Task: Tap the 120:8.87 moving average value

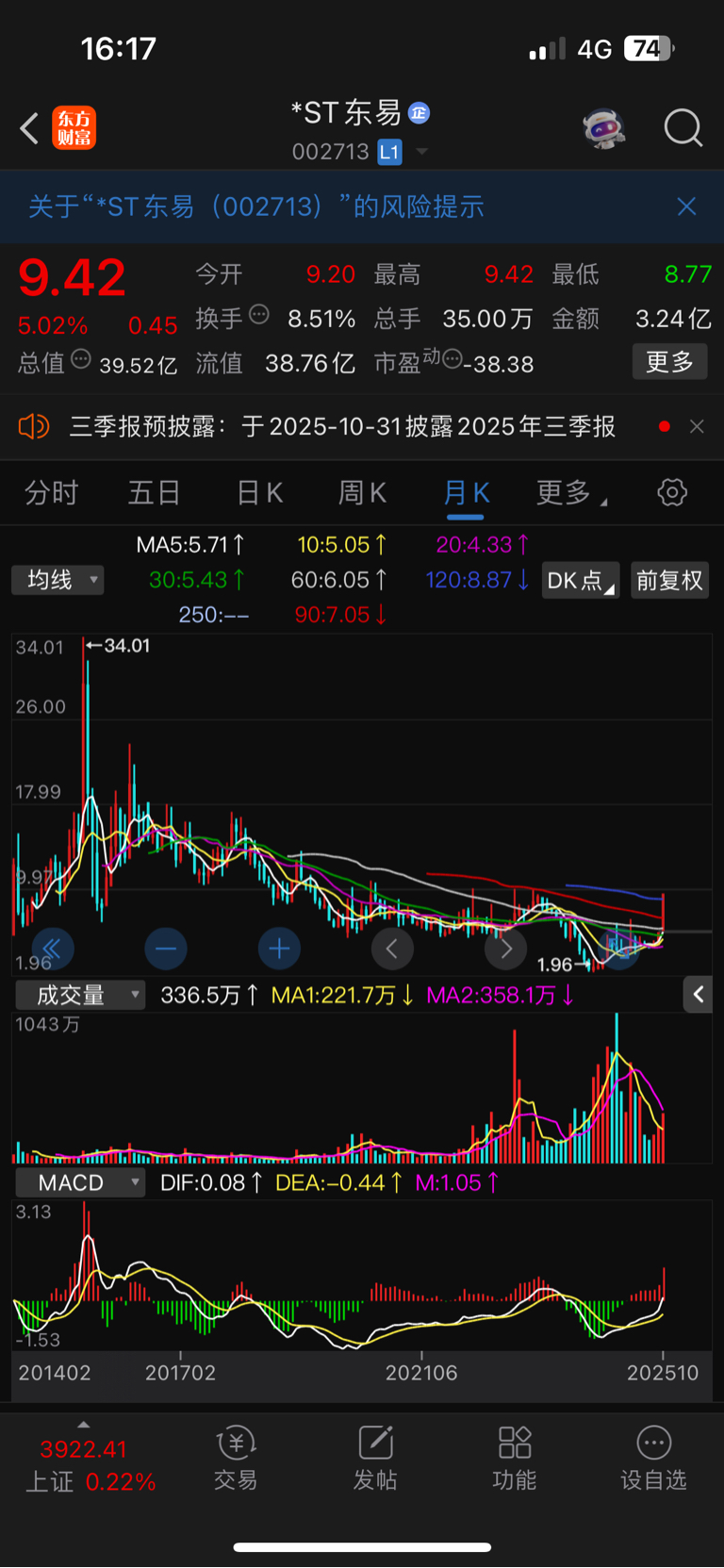Action: (x=477, y=580)
